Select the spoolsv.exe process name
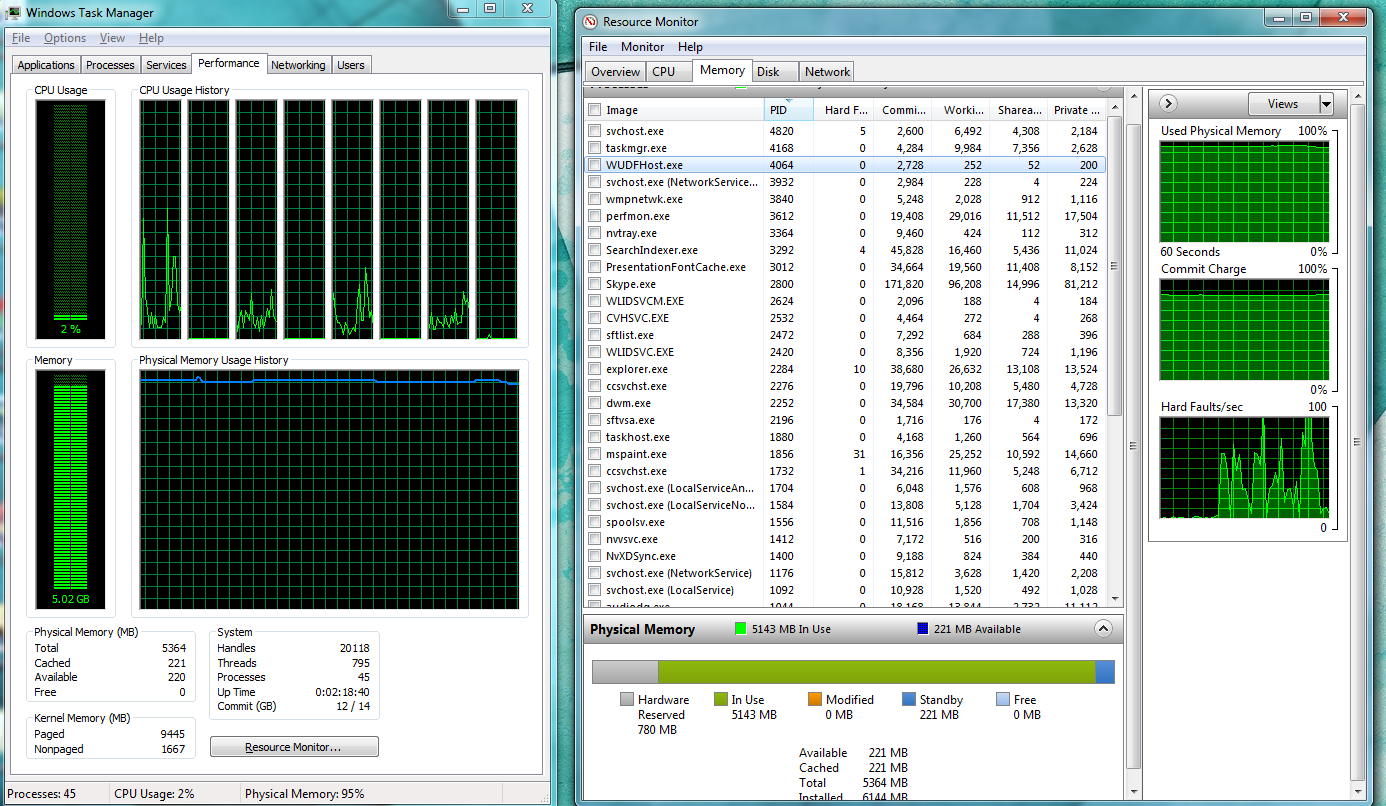Screen dimensions: 1386x806 point(635,522)
